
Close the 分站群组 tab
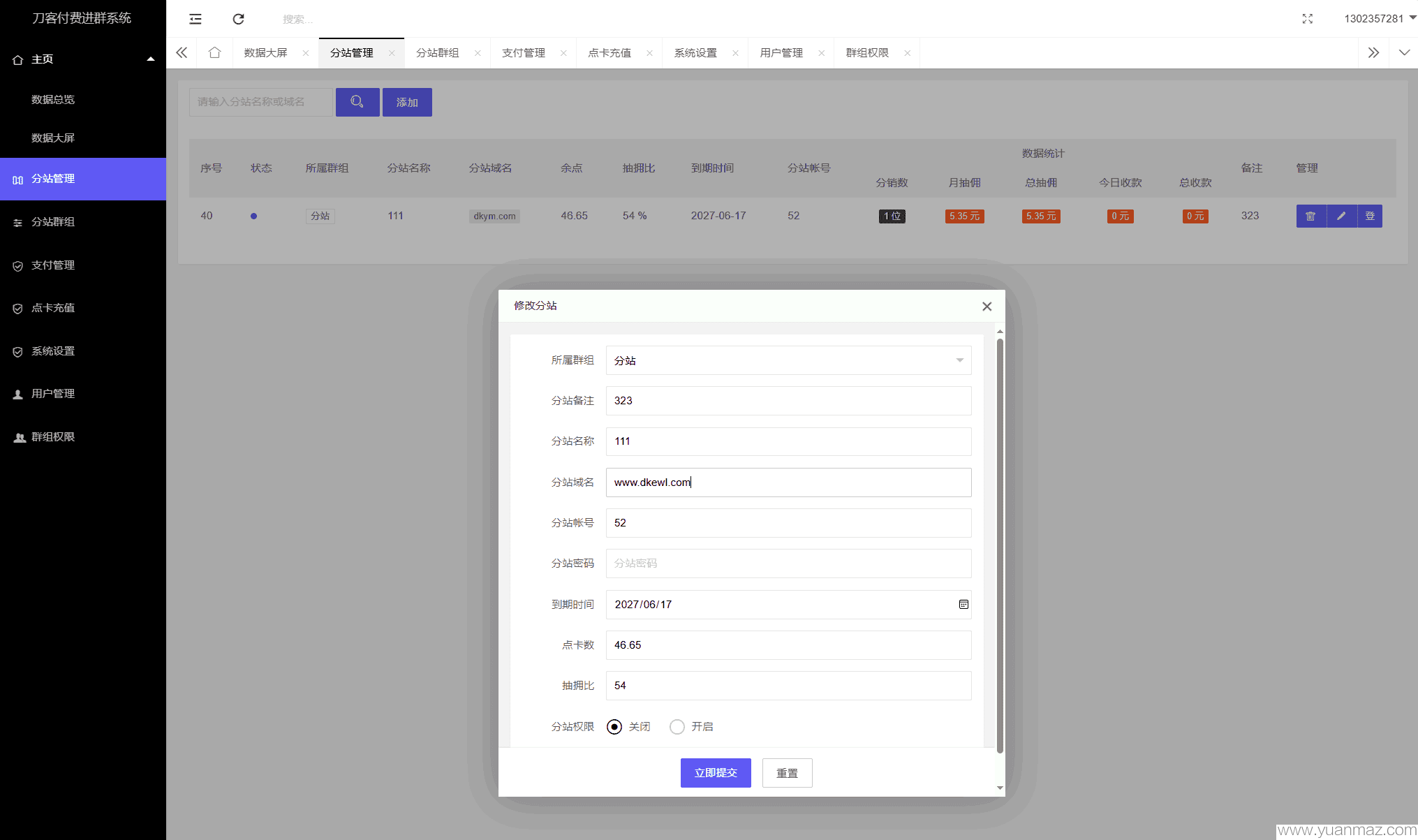click(478, 53)
